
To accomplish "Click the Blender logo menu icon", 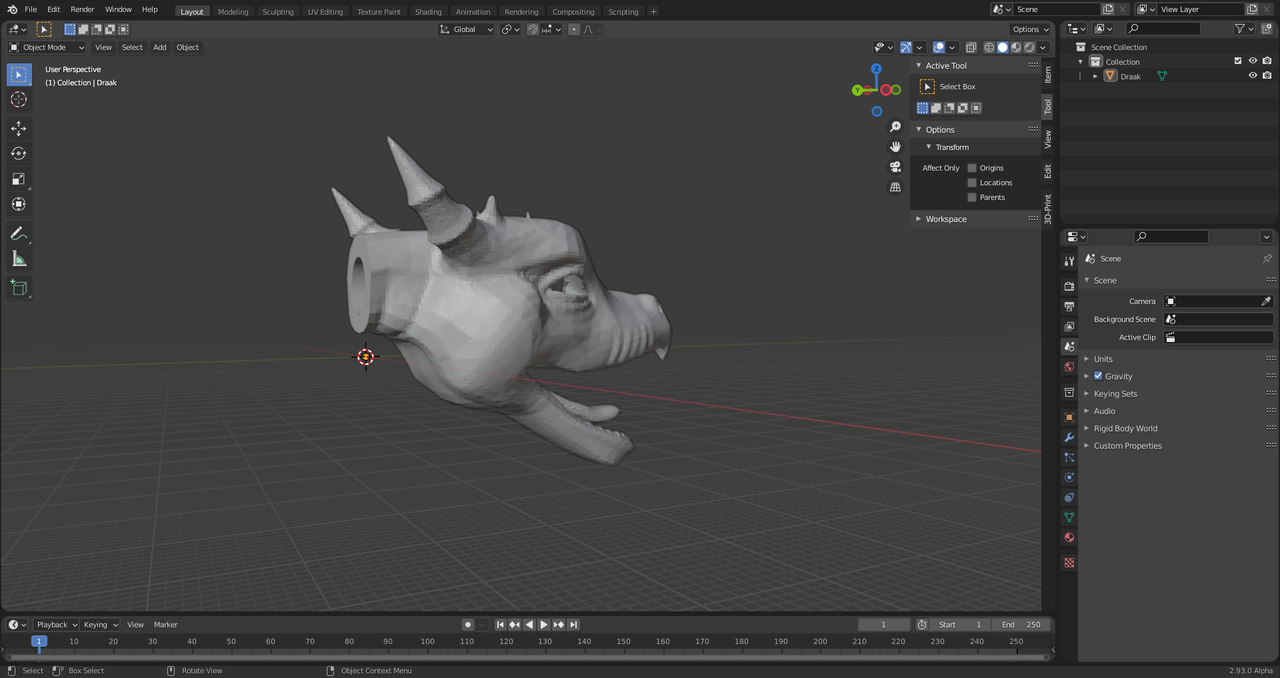I will 11,9.
